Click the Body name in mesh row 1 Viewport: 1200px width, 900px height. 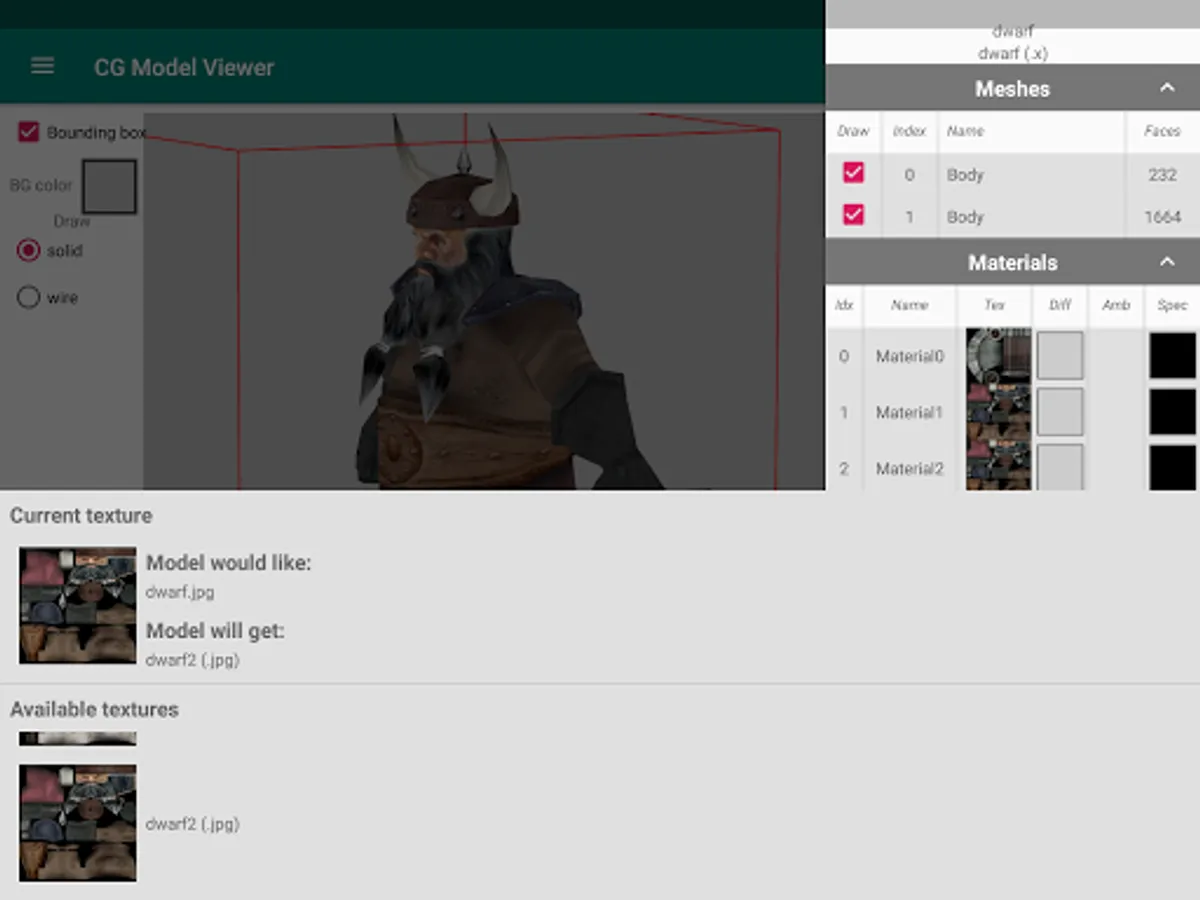tap(965, 217)
